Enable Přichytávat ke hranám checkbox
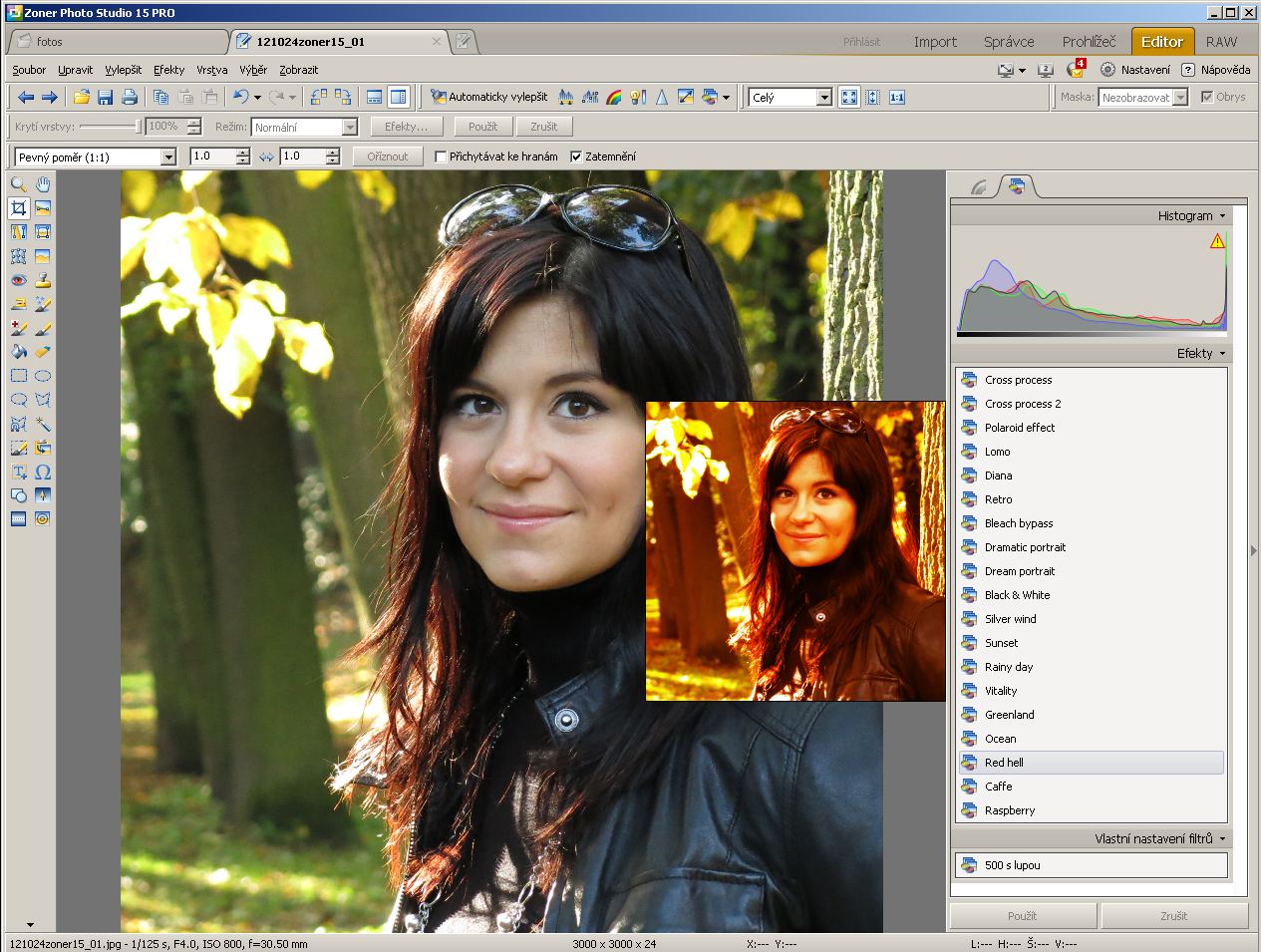Image resolution: width=1261 pixels, height=952 pixels. point(441,157)
